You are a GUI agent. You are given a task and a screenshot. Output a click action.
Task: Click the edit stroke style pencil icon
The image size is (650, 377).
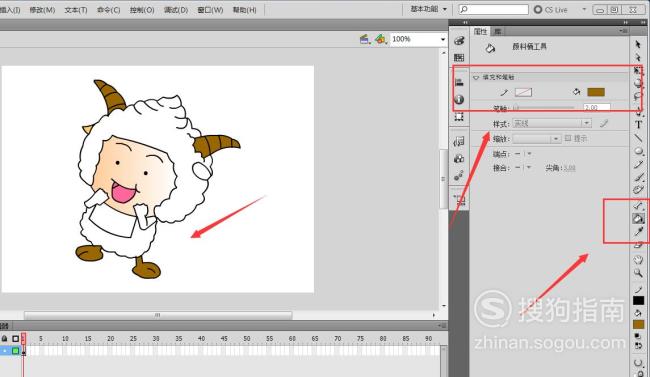point(604,123)
